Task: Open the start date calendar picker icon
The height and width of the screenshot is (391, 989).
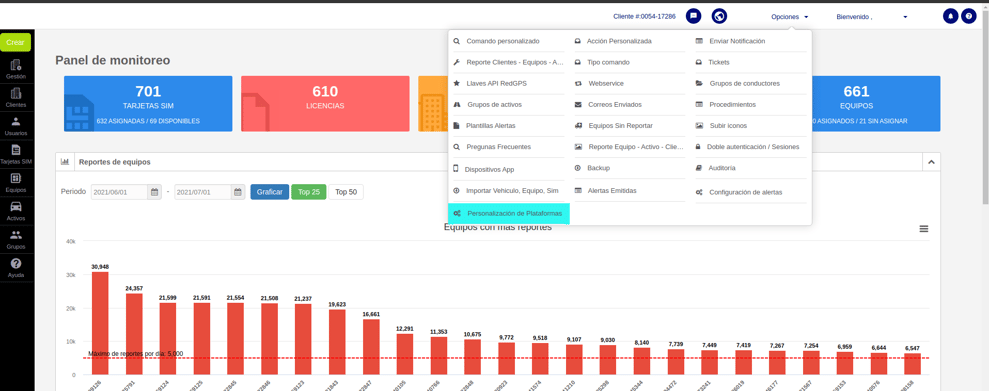Action: click(155, 192)
